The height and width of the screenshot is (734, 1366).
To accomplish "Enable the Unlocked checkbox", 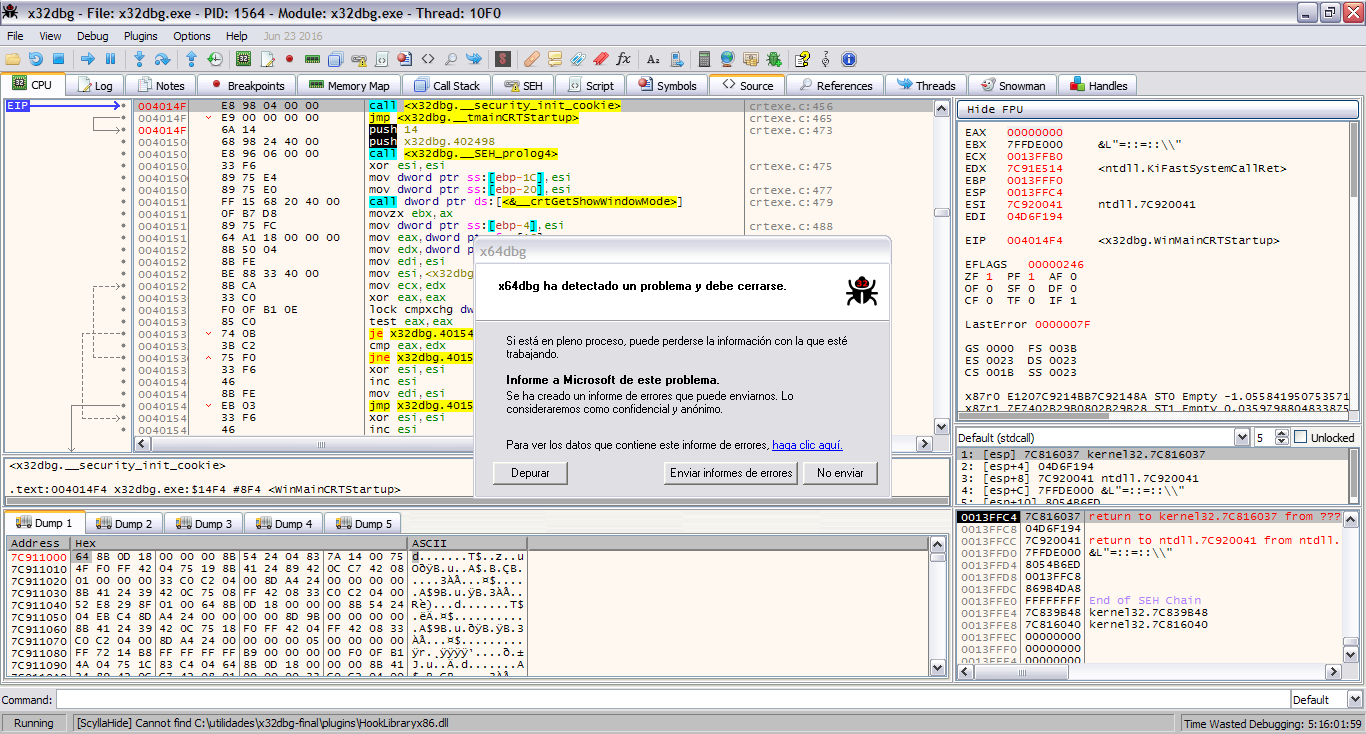I will click(1301, 437).
